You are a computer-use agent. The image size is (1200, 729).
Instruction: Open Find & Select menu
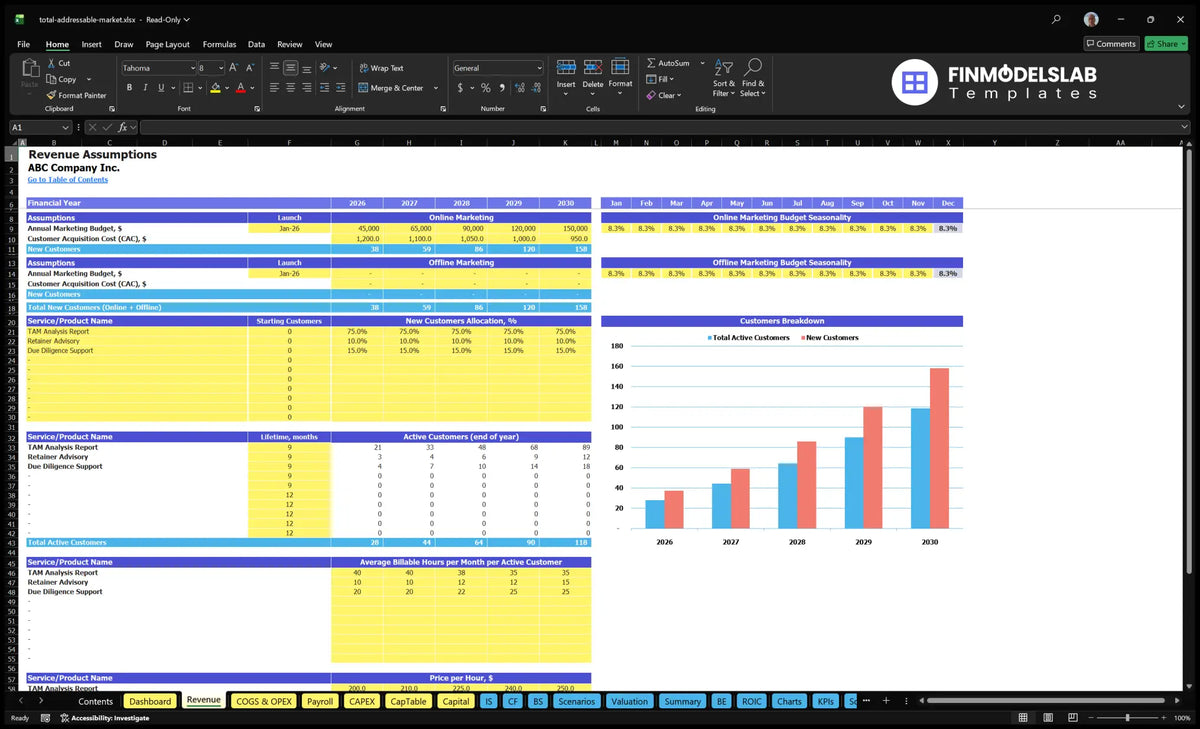[753, 77]
